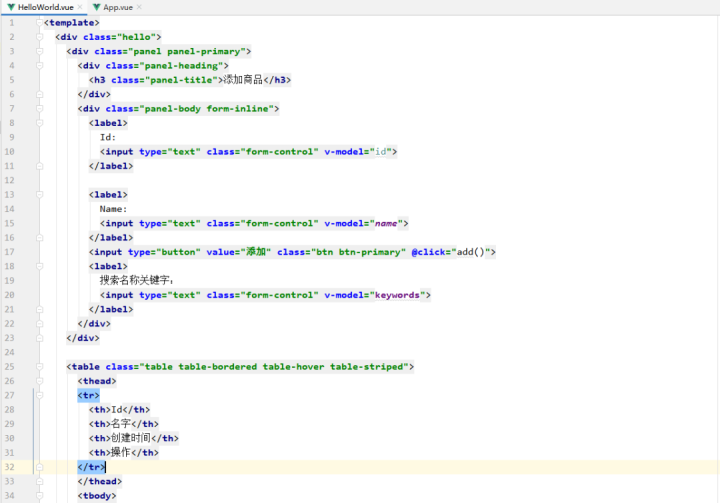Fold the thead block on line 26

(39, 381)
